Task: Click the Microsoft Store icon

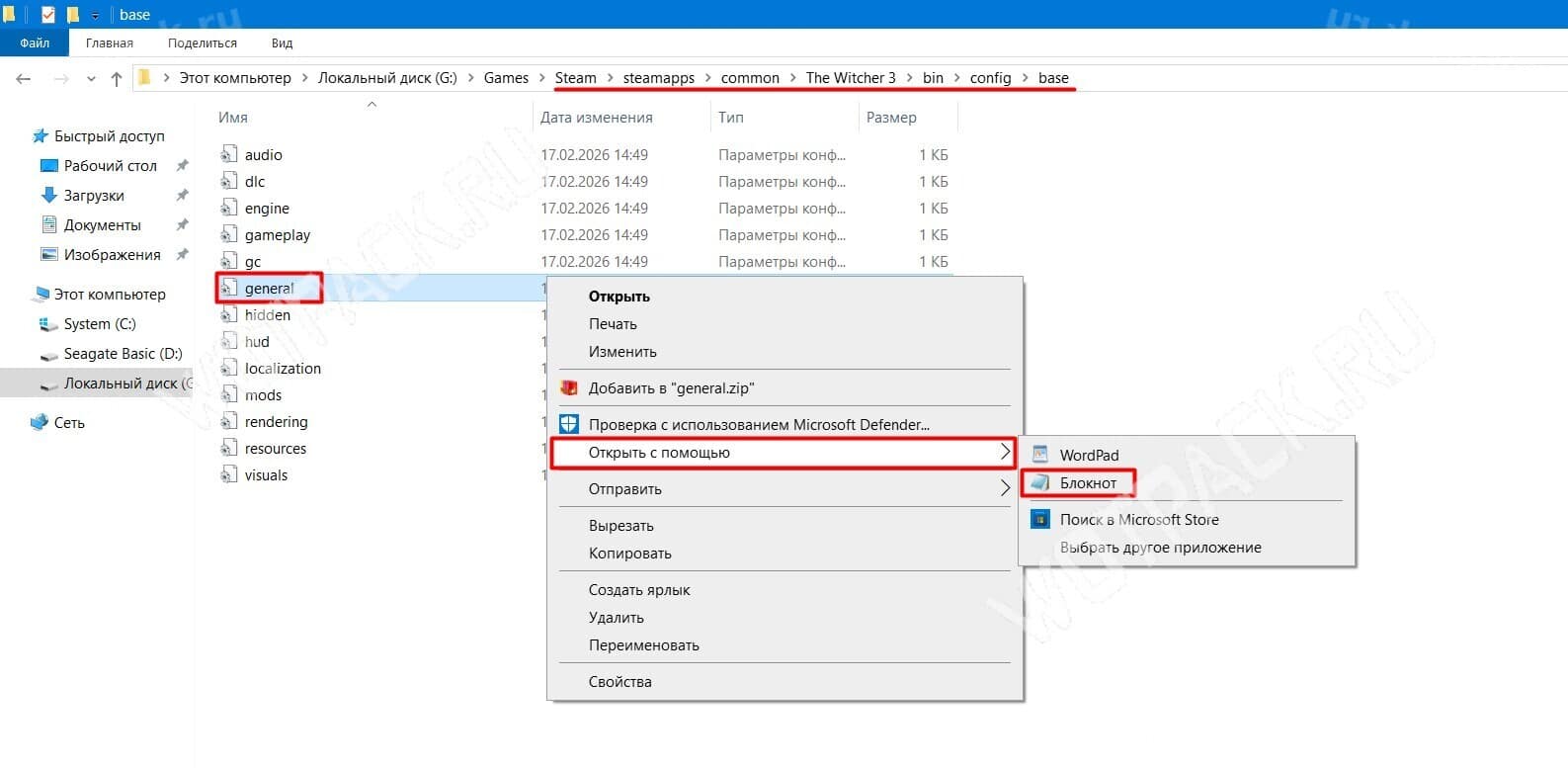Action: [x=1039, y=519]
